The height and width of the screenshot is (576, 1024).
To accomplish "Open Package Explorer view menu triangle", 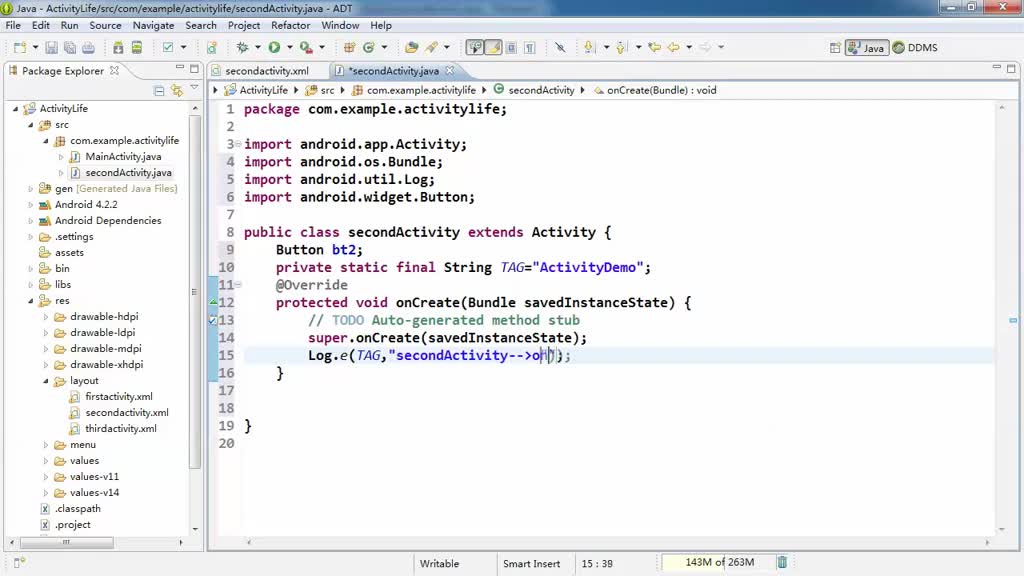I will coord(195,88).
